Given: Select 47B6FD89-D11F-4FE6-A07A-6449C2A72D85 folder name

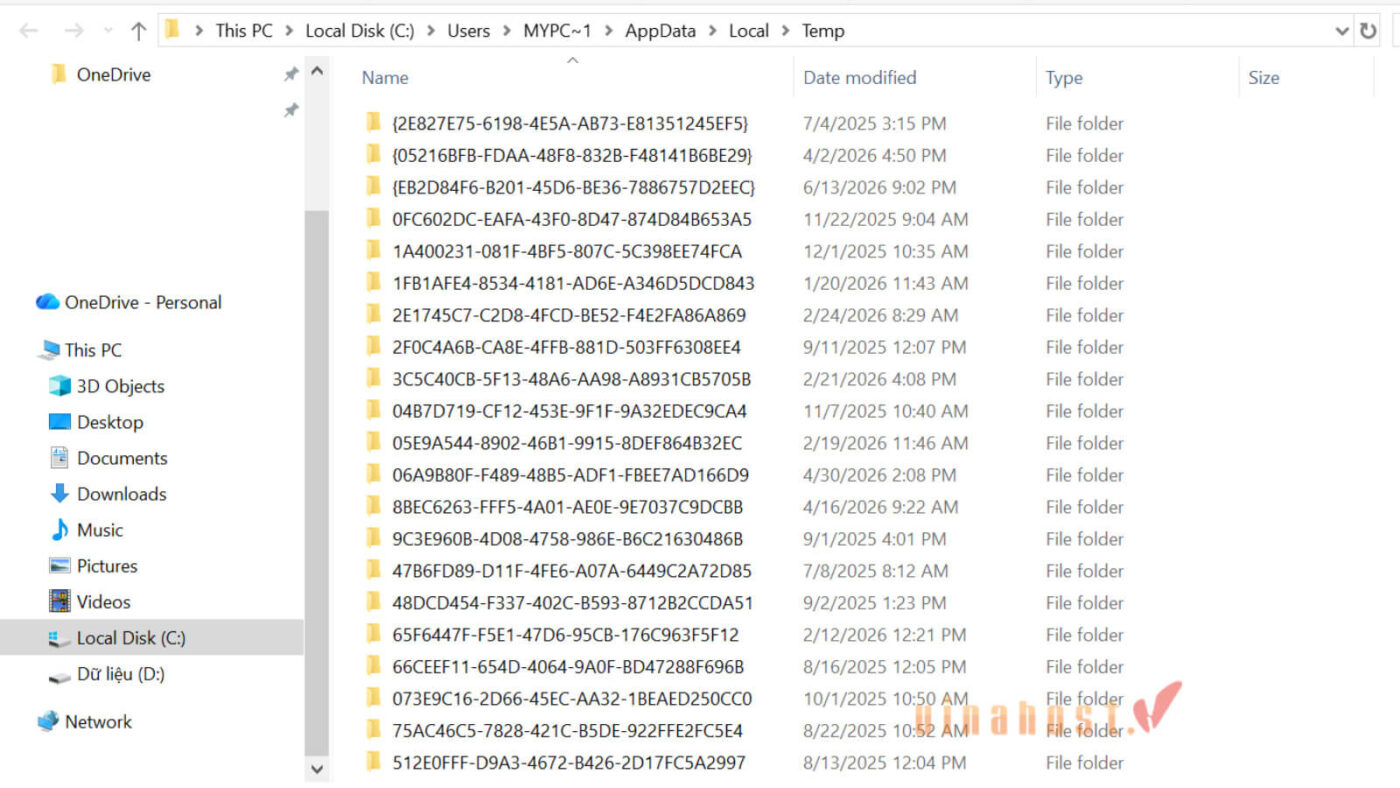Looking at the screenshot, I should coord(572,571).
